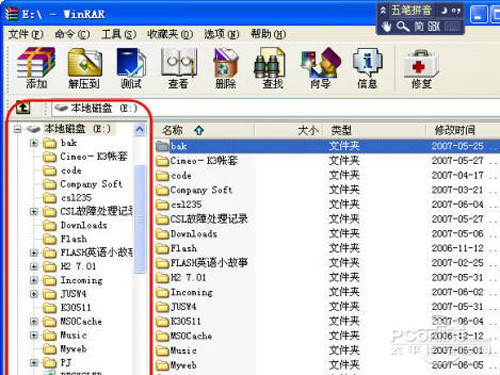Sort by the 名称 column header

point(204,130)
